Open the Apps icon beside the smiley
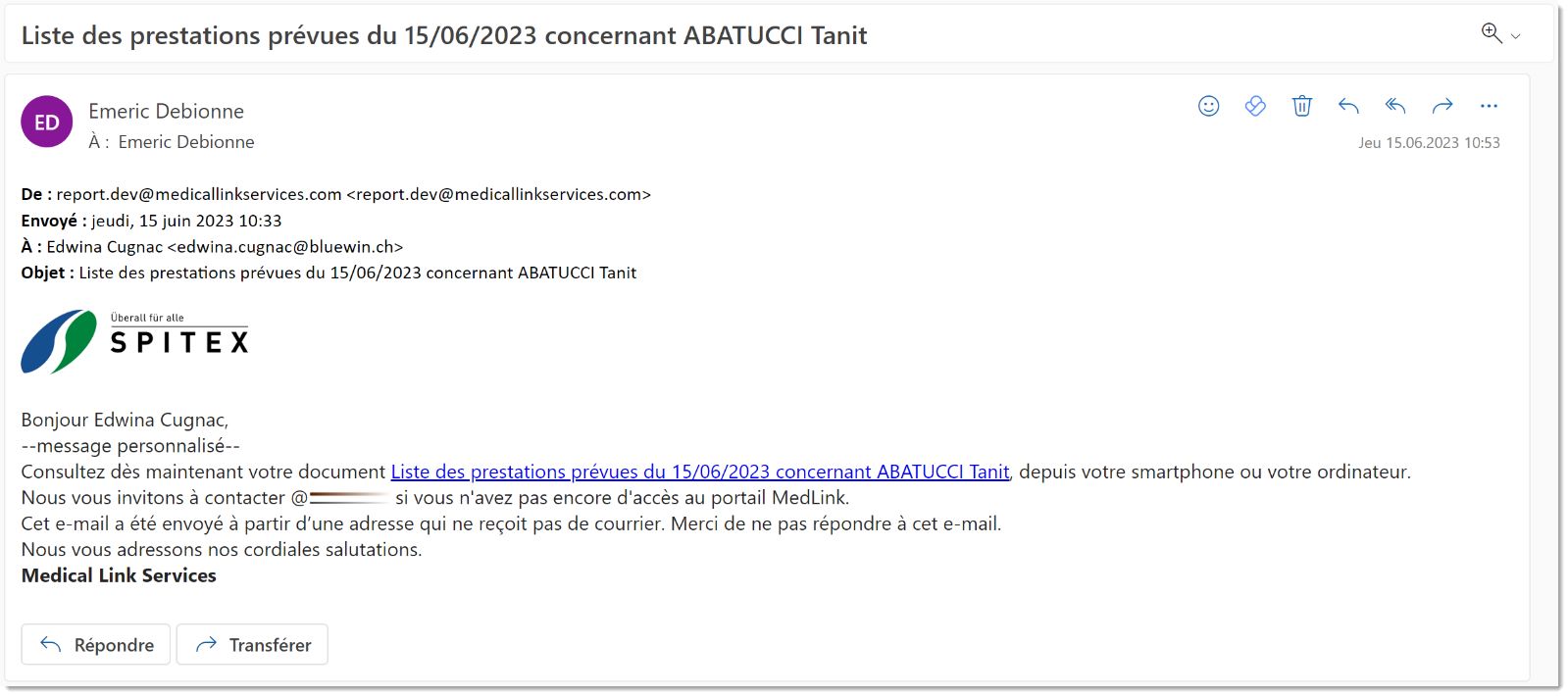Viewport: 1568px width, 696px height. click(1255, 106)
